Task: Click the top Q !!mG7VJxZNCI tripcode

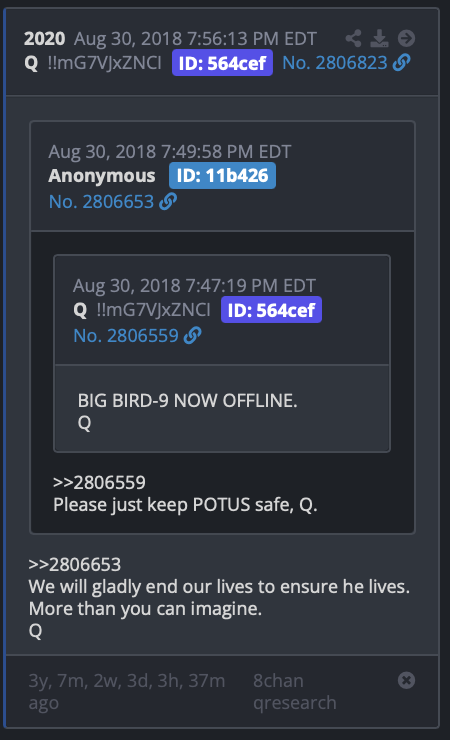Action: [x=93, y=62]
